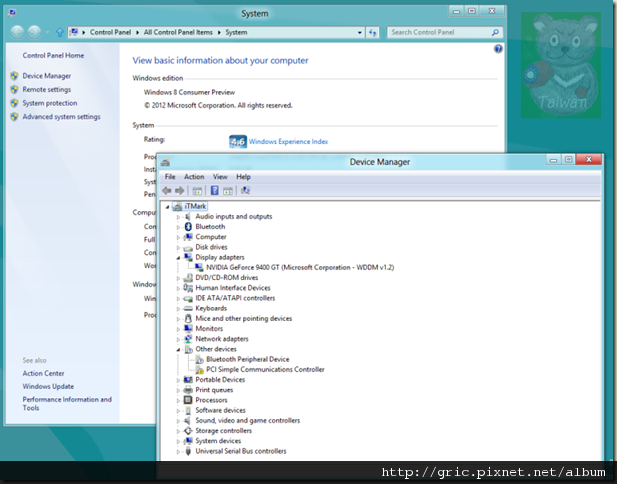The image size is (617, 484).
Task: Click the PCI Simple Communications Controller warning icon
Action: tap(200, 369)
